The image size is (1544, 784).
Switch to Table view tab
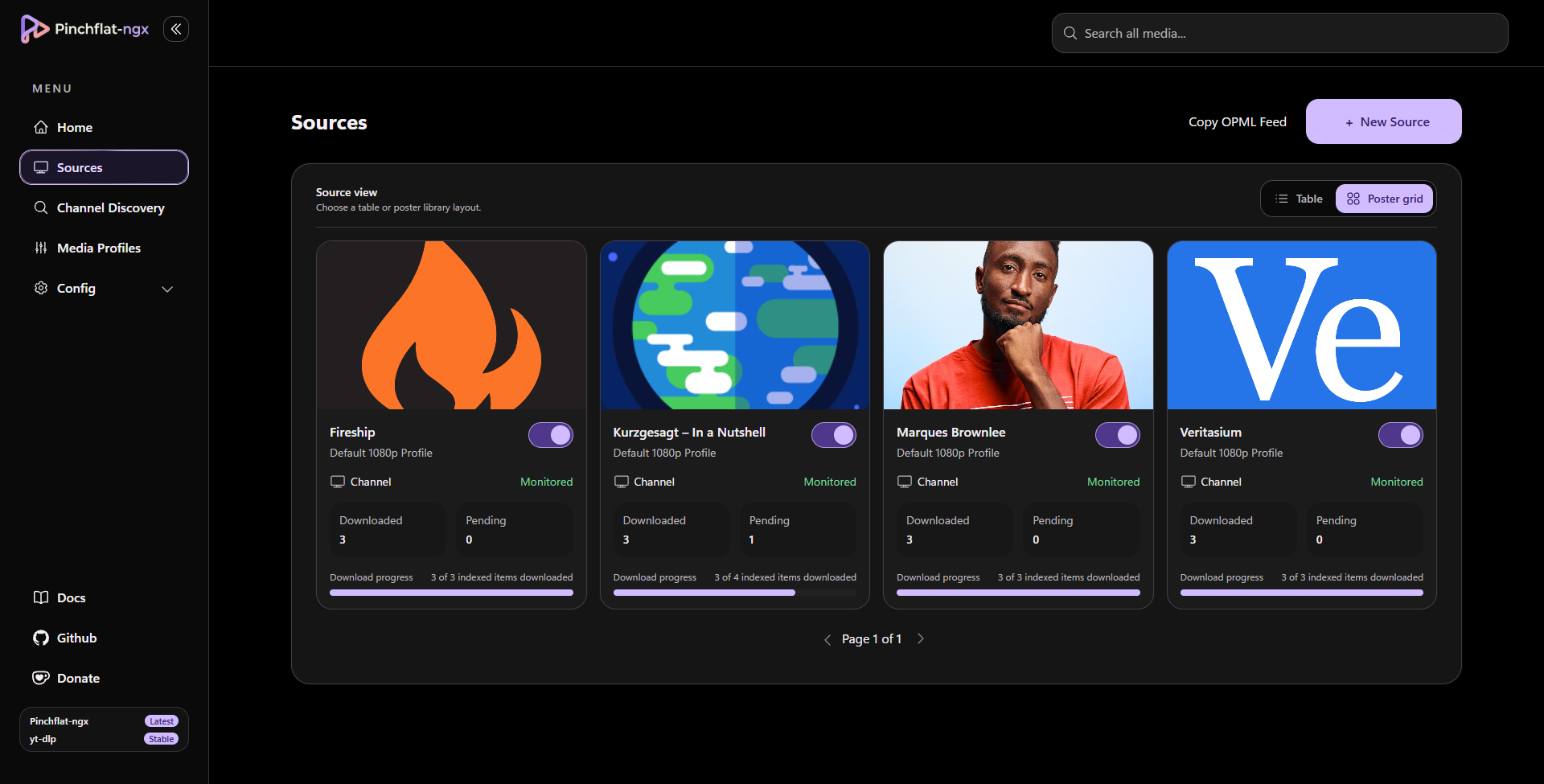tap(1299, 199)
